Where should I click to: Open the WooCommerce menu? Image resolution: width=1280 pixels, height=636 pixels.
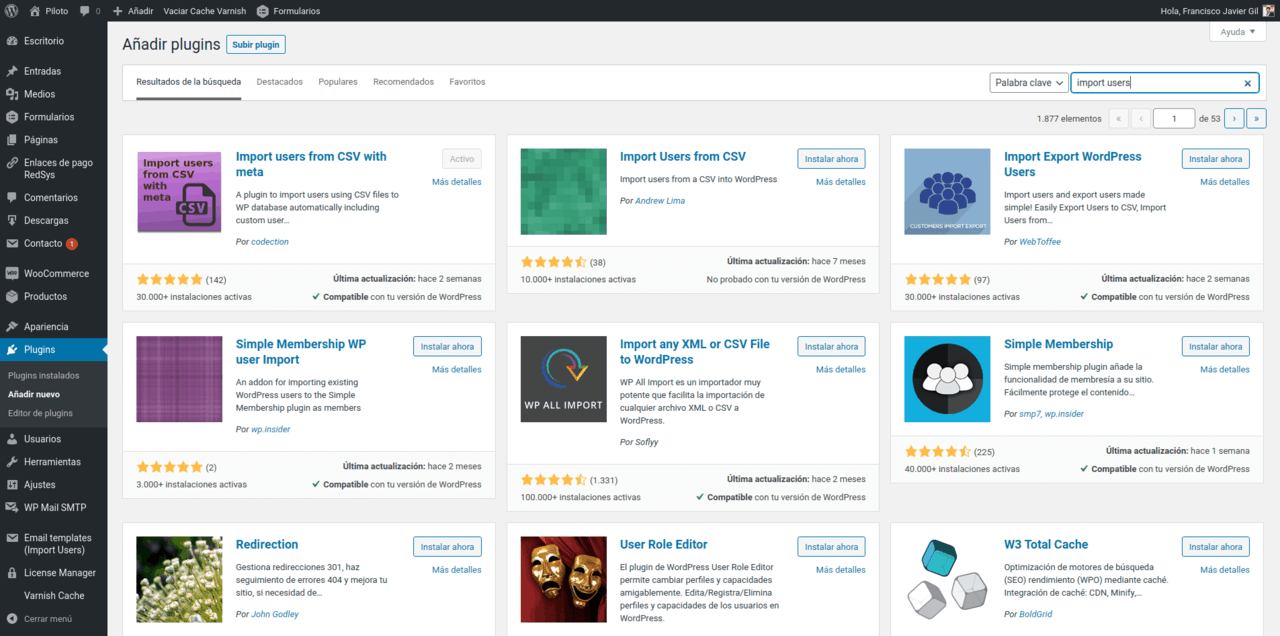[x=54, y=273]
